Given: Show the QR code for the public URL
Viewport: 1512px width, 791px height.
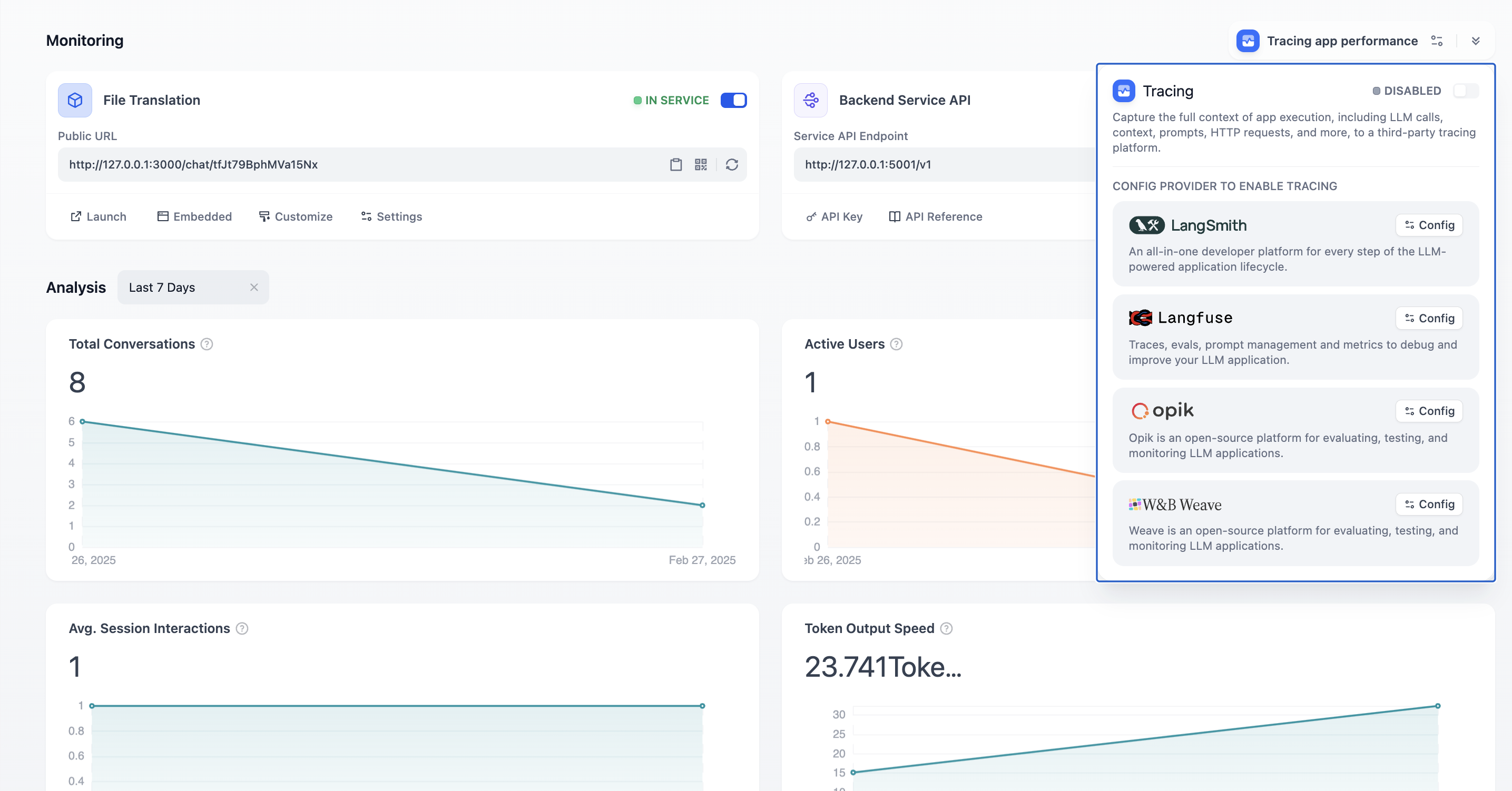Looking at the screenshot, I should [x=701, y=165].
